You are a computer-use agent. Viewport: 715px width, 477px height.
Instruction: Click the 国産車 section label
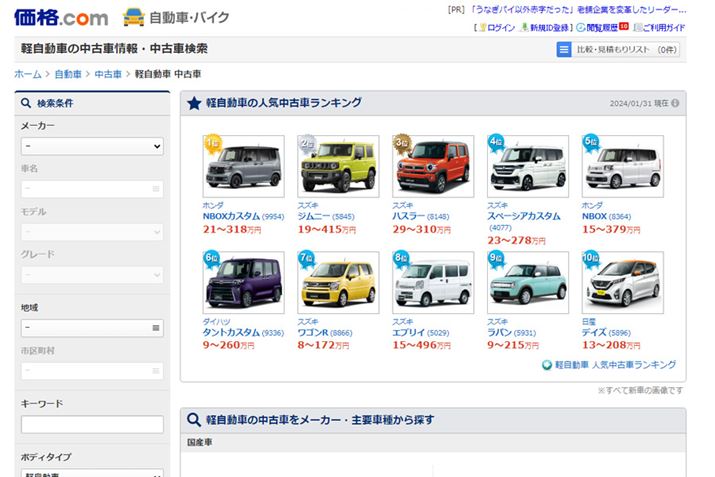(x=200, y=442)
